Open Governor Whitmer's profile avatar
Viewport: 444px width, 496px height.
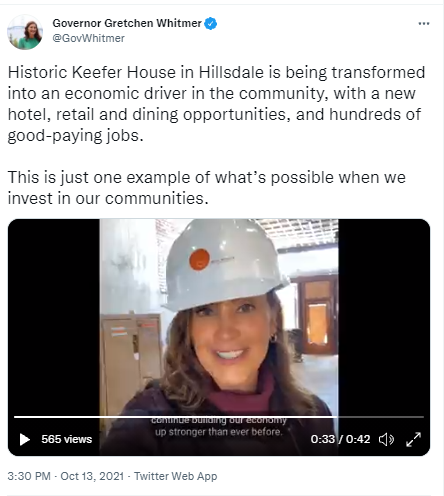click(25, 32)
